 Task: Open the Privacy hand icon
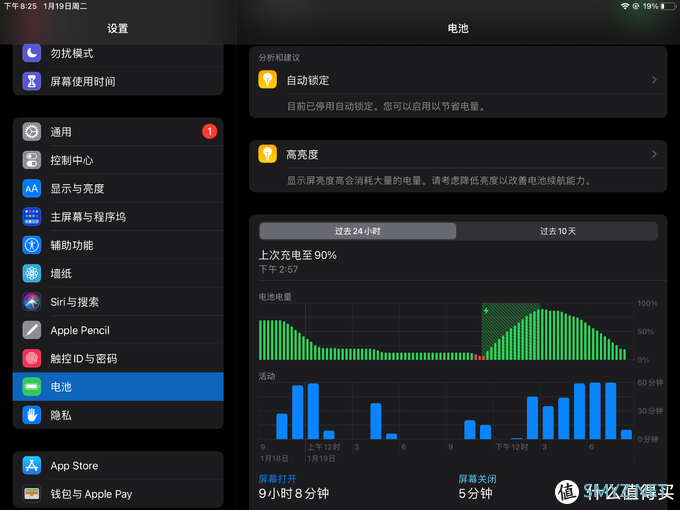32,415
